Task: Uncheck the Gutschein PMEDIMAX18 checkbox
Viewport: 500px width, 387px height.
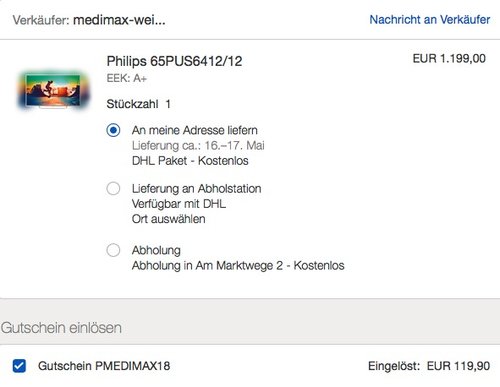Action: pyautogui.click(x=19, y=366)
